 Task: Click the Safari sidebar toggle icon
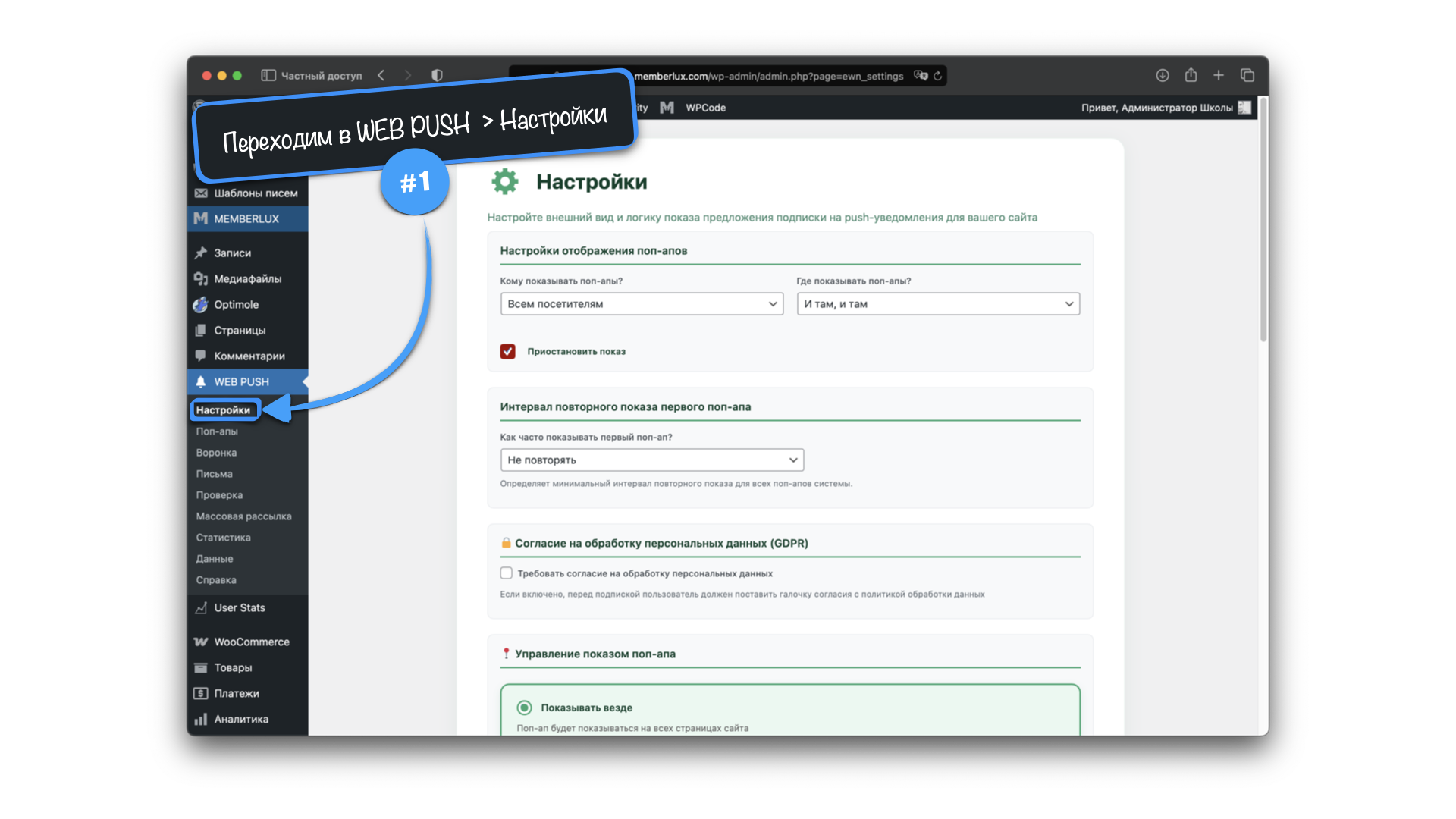268,75
